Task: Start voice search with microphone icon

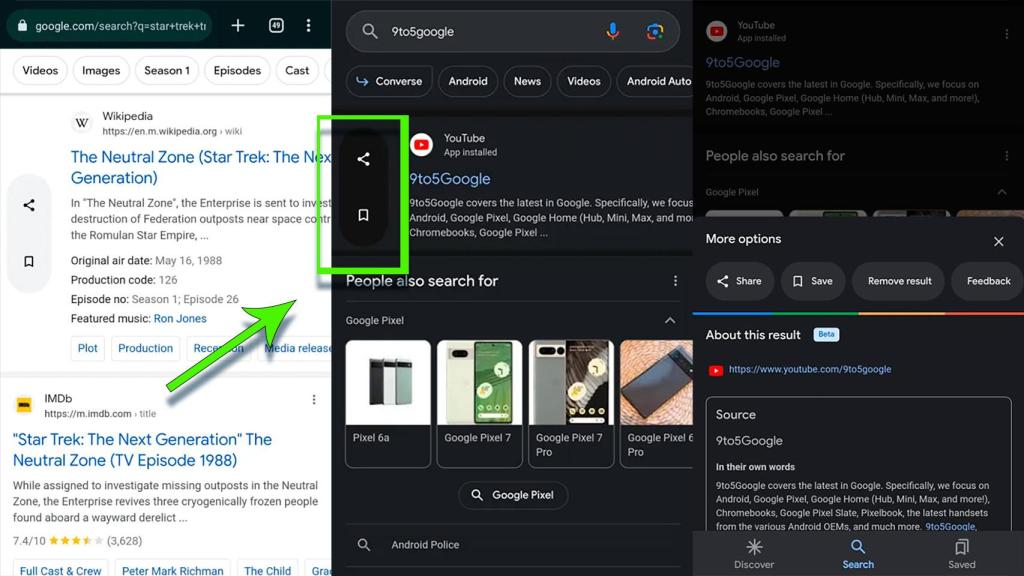Action: [x=613, y=31]
